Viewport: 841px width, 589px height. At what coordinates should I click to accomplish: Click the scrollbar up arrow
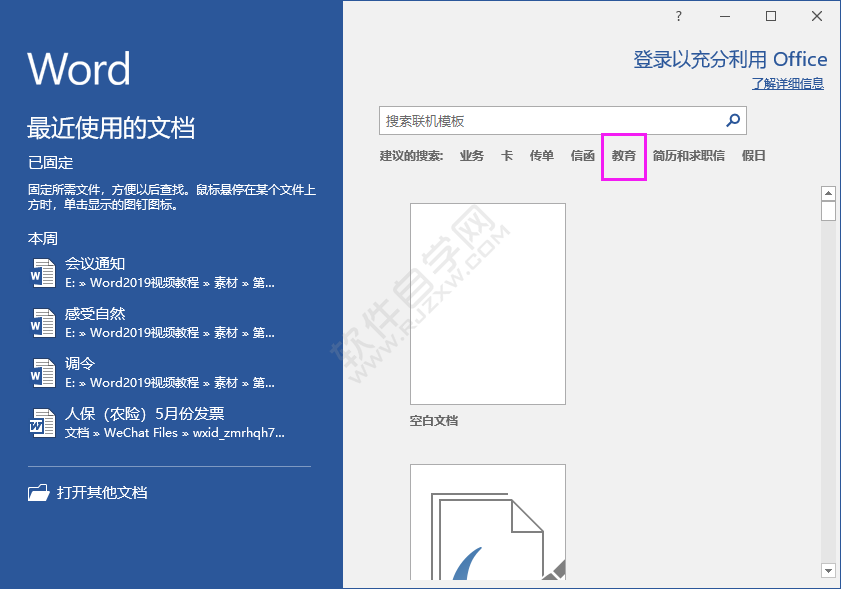pyautogui.click(x=828, y=193)
